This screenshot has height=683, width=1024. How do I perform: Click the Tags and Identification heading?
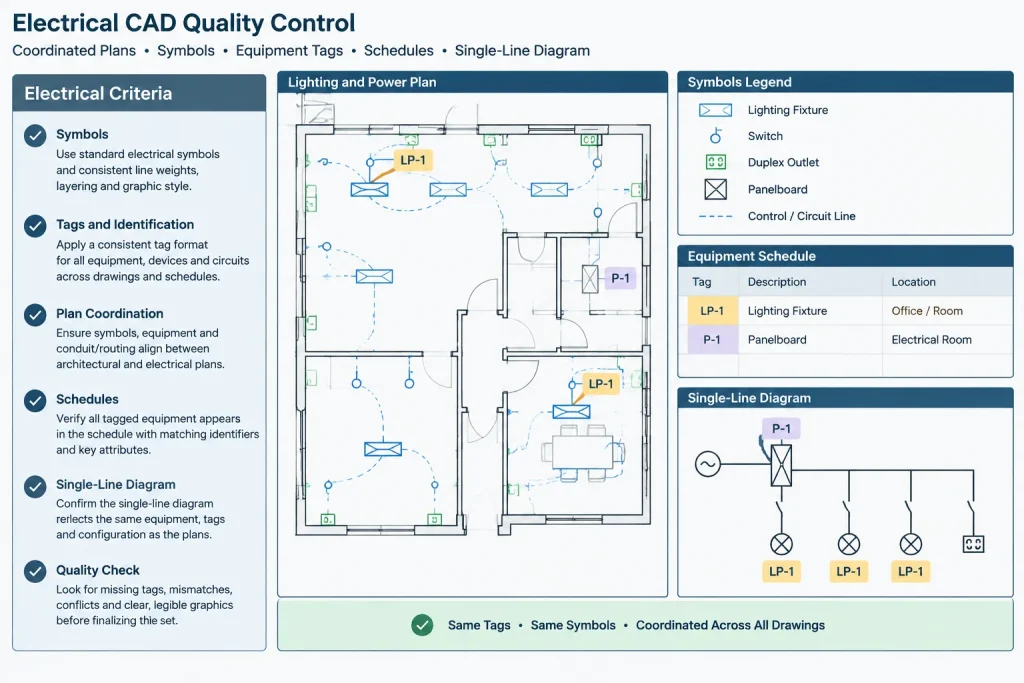click(125, 225)
